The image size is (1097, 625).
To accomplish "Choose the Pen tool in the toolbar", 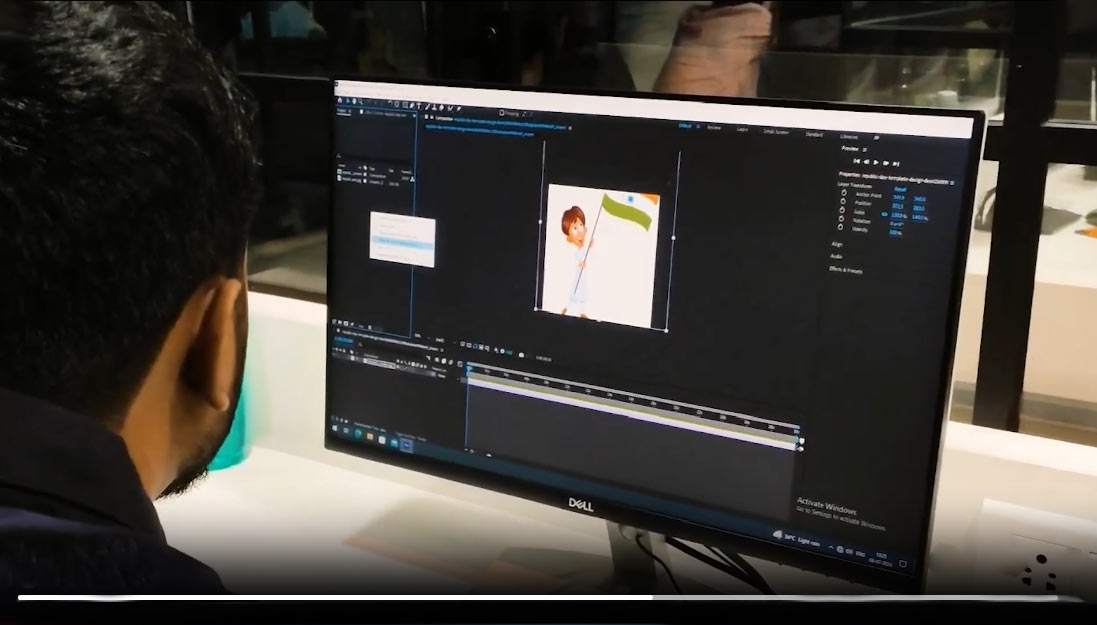I will (x=411, y=106).
